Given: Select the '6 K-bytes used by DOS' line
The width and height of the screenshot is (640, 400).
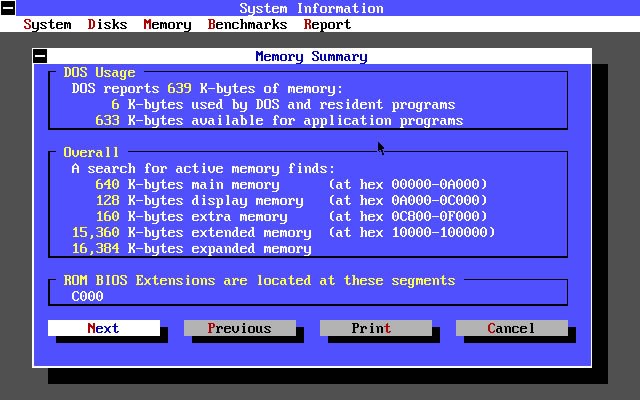Looking at the screenshot, I should pyautogui.click(x=283, y=104).
